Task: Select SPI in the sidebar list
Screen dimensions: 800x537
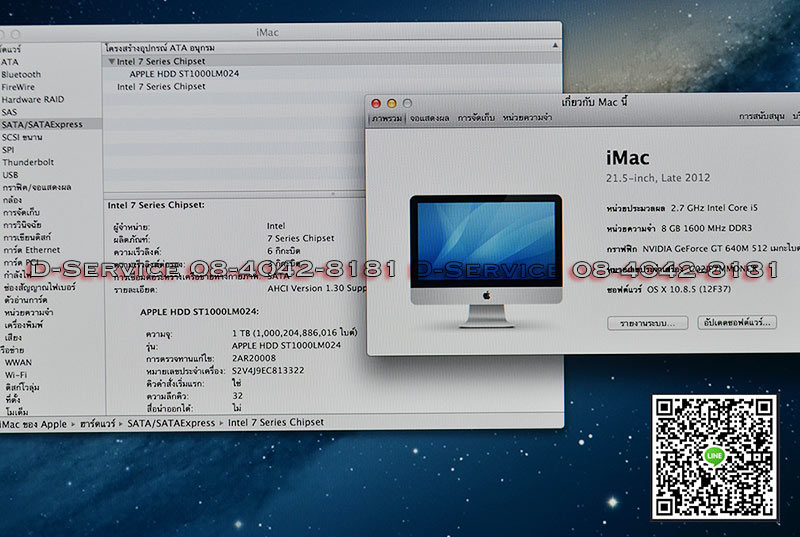Action: (8, 150)
